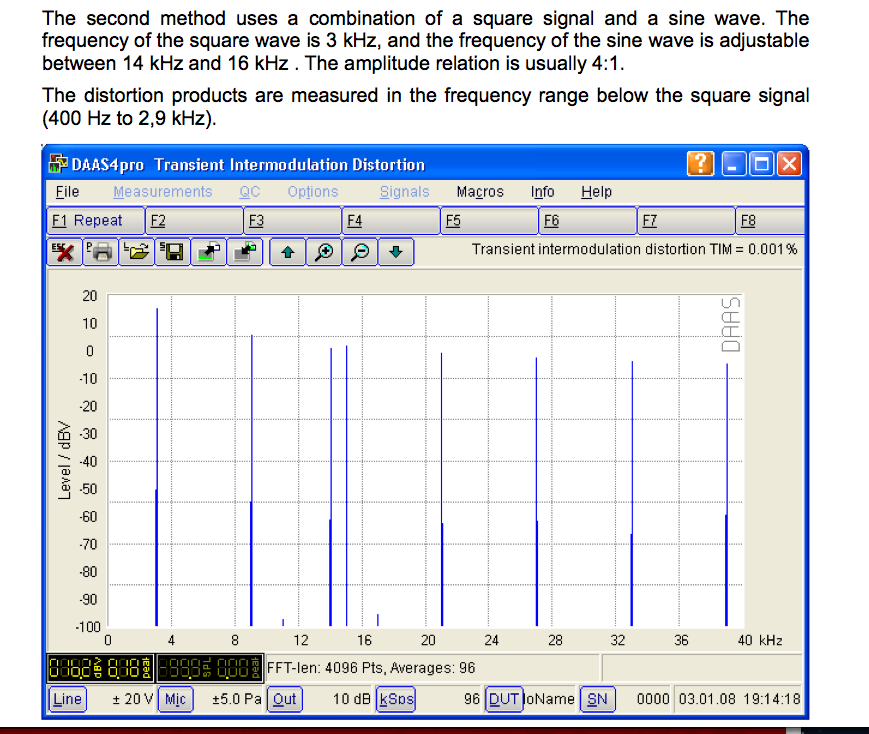
Task: Click the Mic input button
Action: [176, 699]
